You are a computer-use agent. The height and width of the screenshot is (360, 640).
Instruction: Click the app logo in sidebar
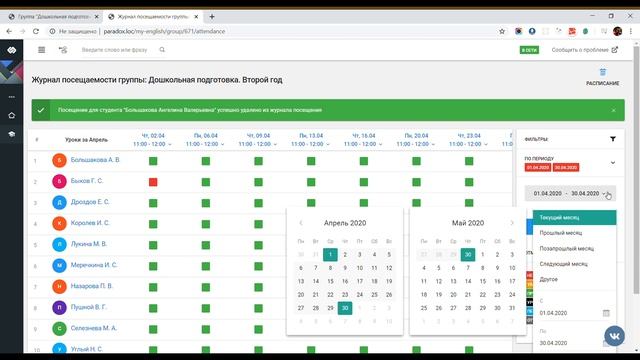pos(11,50)
